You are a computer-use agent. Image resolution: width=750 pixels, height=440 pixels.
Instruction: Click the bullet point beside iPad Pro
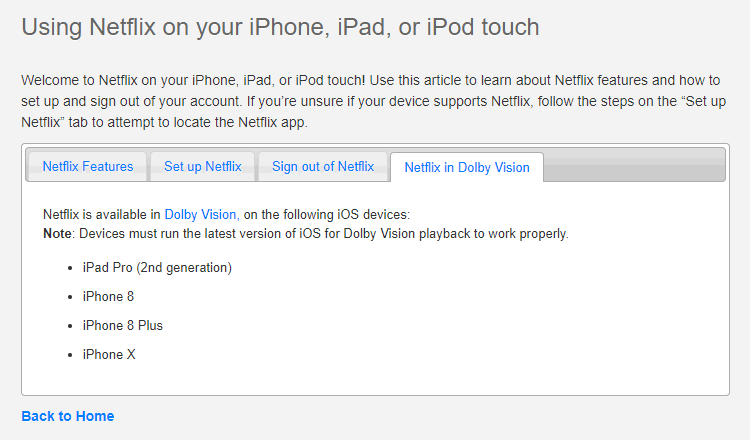click(71, 269)
